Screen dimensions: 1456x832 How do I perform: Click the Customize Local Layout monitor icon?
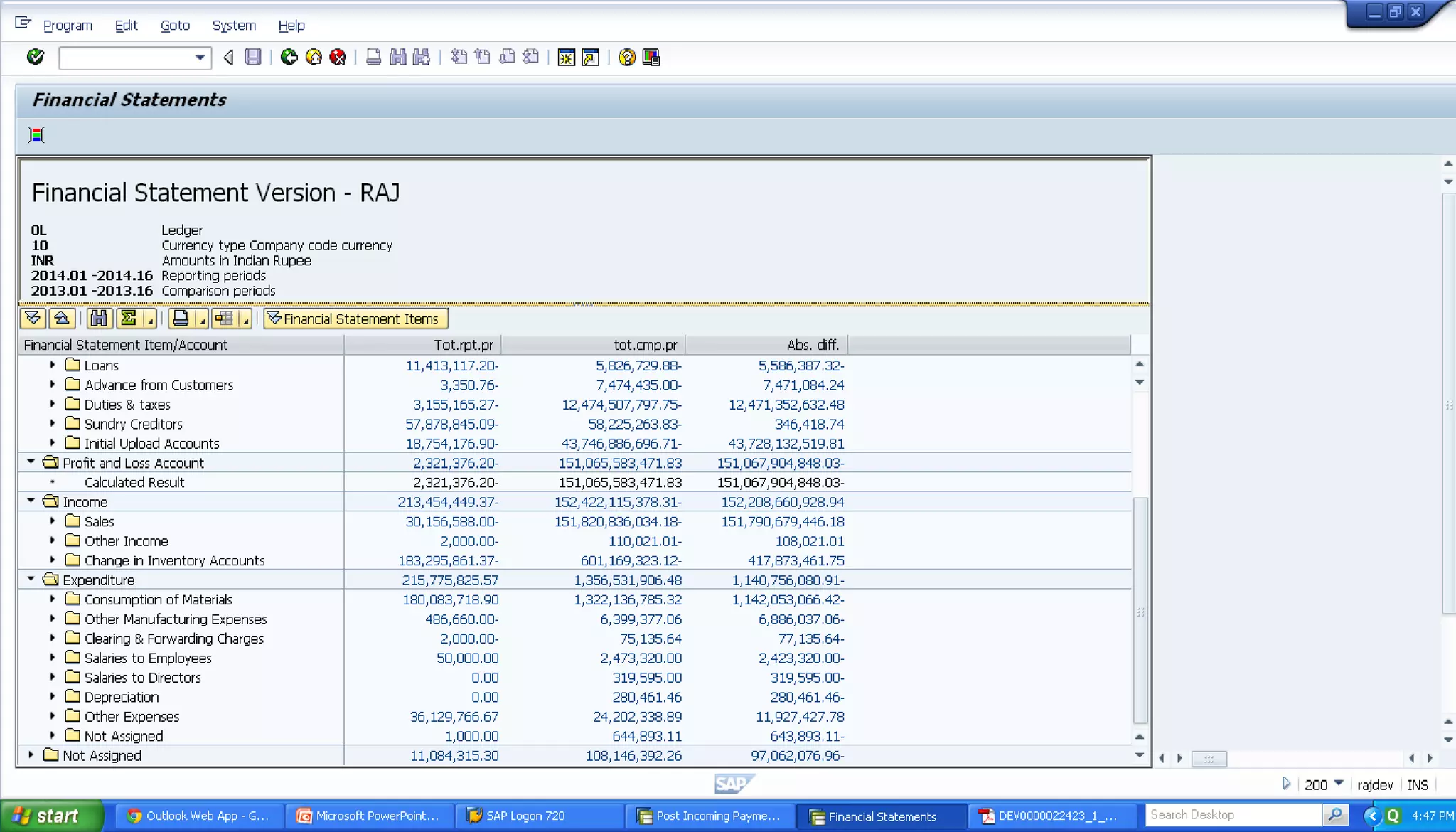(651, 57)
